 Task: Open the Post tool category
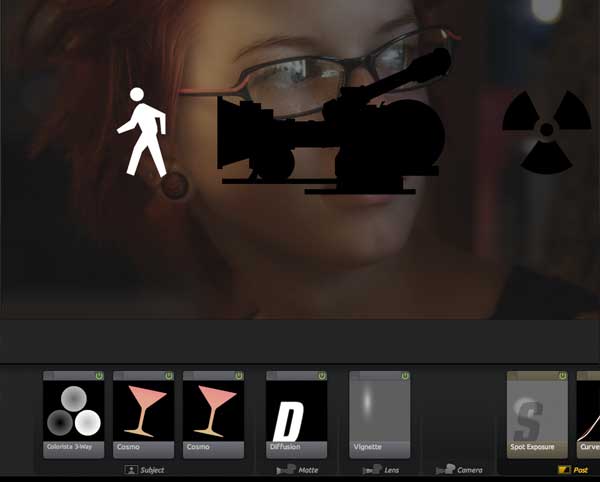pos(573,470)
